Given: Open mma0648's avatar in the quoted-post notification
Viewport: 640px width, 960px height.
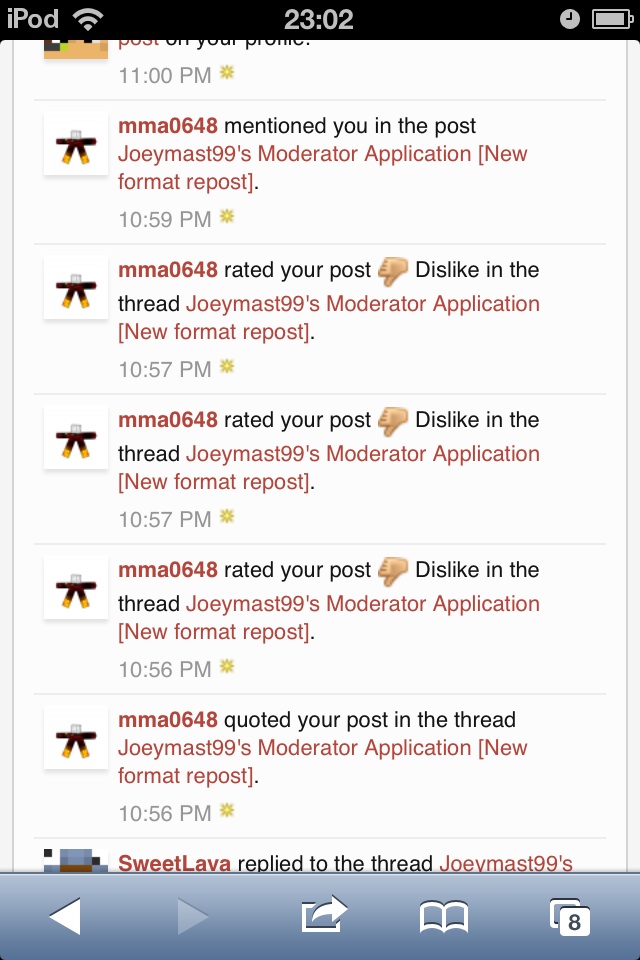Looking at the screenshot, I should click(x=76, y=739).
